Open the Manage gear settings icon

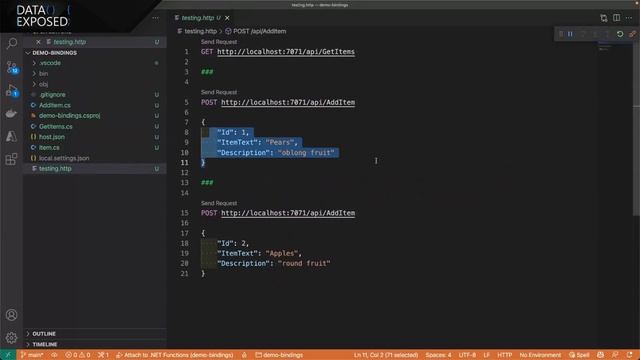click(11, 338)
